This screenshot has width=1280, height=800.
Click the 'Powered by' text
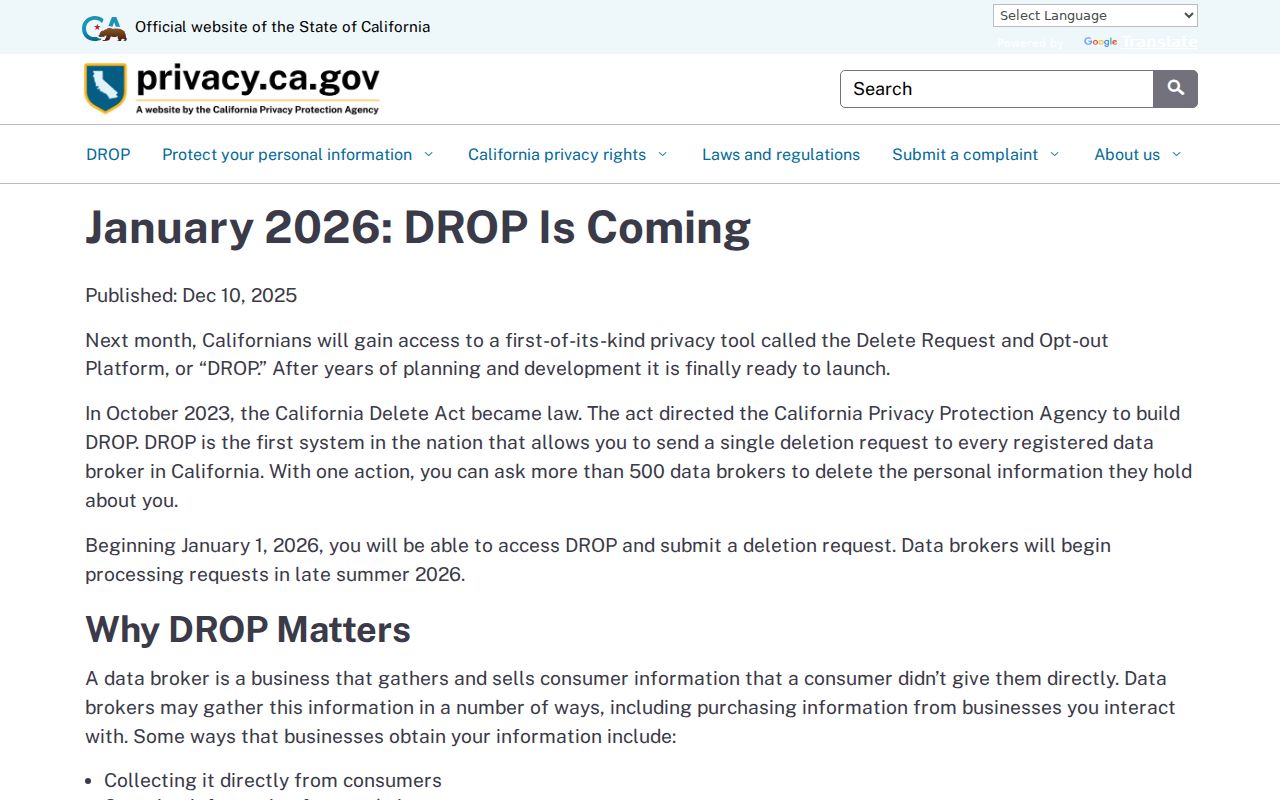click(x=1030, y=43)
